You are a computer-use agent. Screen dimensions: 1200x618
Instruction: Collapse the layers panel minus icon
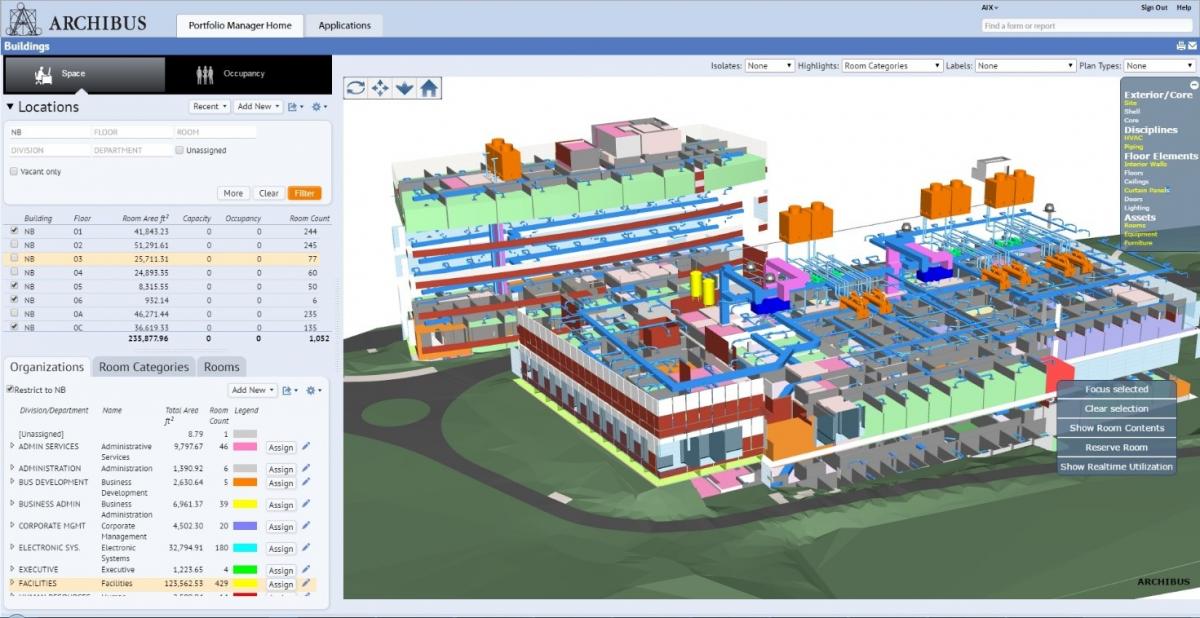point(1193,86)
